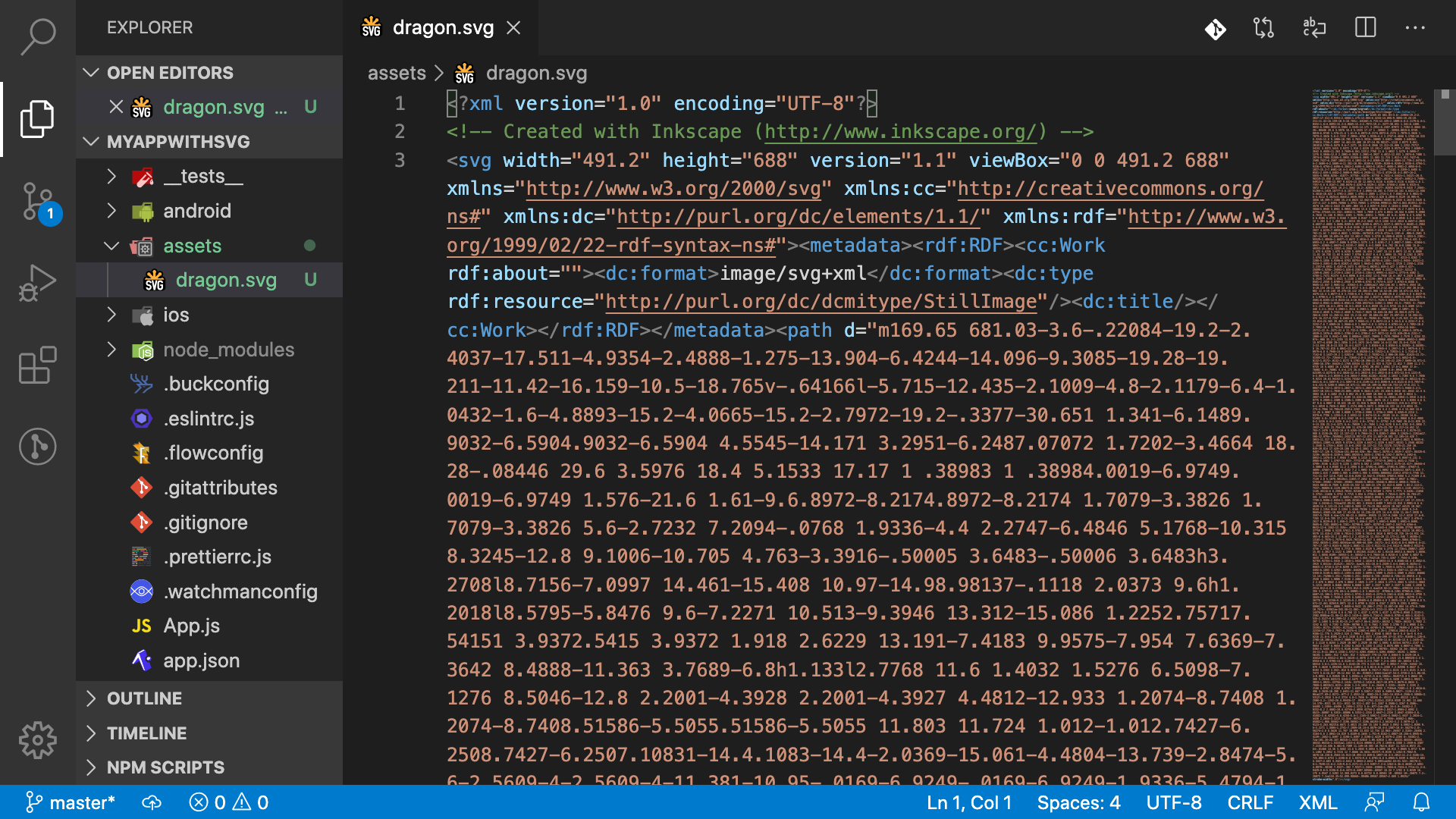Click the Manage settings gear icon
This screenshot has width=1456, height=819.
(x=38, y=740)
